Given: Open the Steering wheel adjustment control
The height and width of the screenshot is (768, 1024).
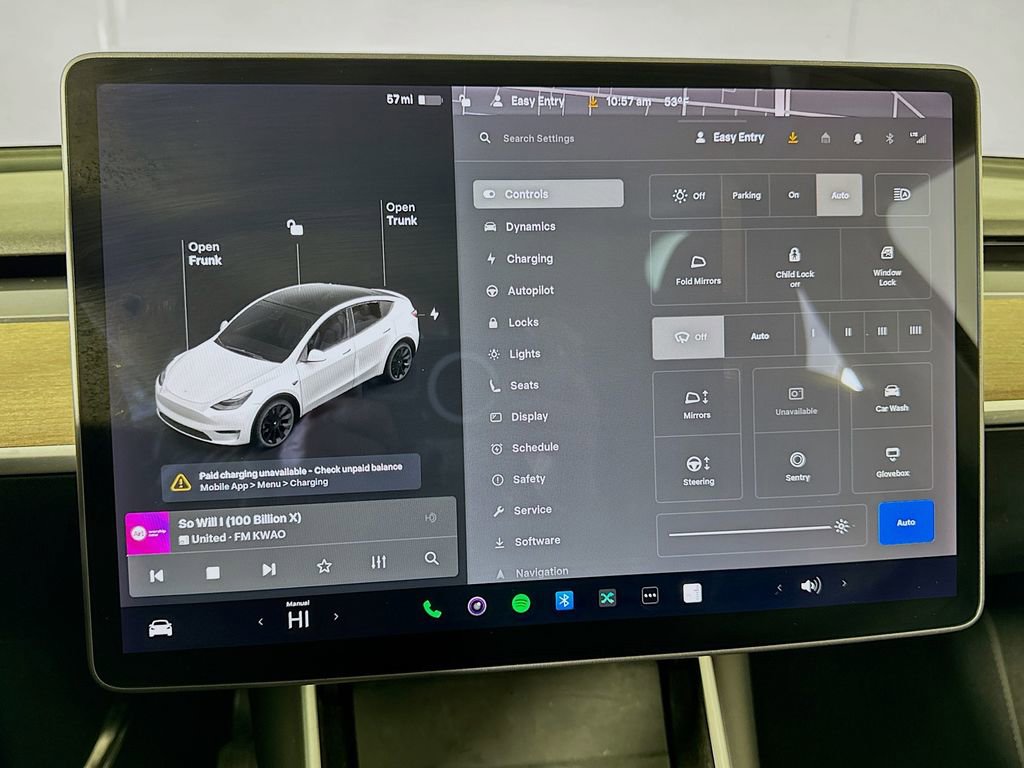Looking at the screenshot, I should coord(697,464).
